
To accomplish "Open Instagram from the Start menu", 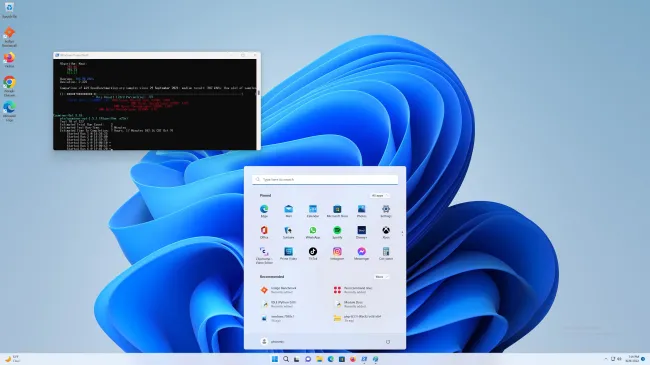I will click(x=337, y=253).
